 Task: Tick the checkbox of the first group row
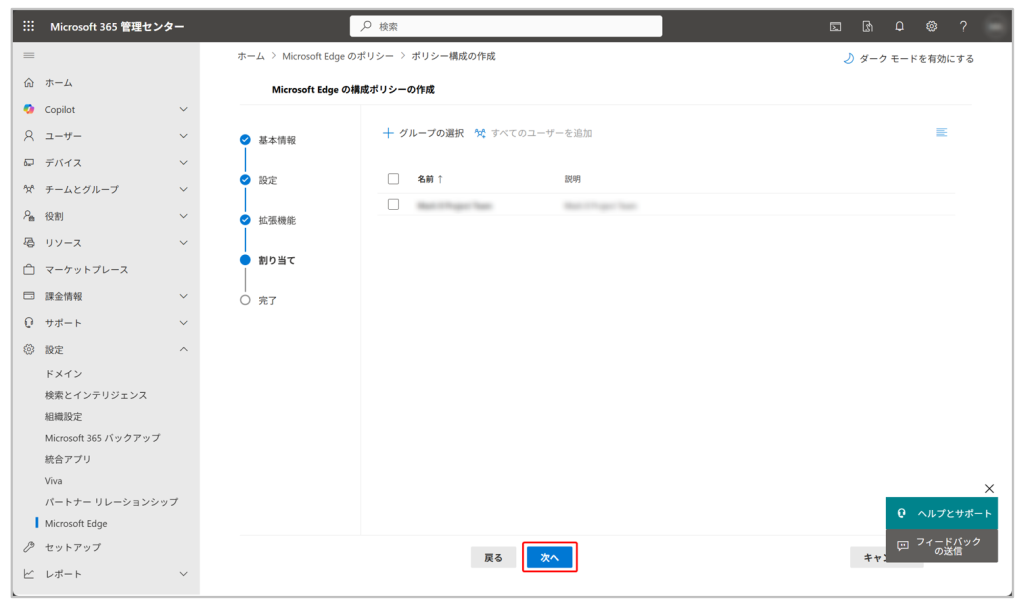[x=393, y=205]
